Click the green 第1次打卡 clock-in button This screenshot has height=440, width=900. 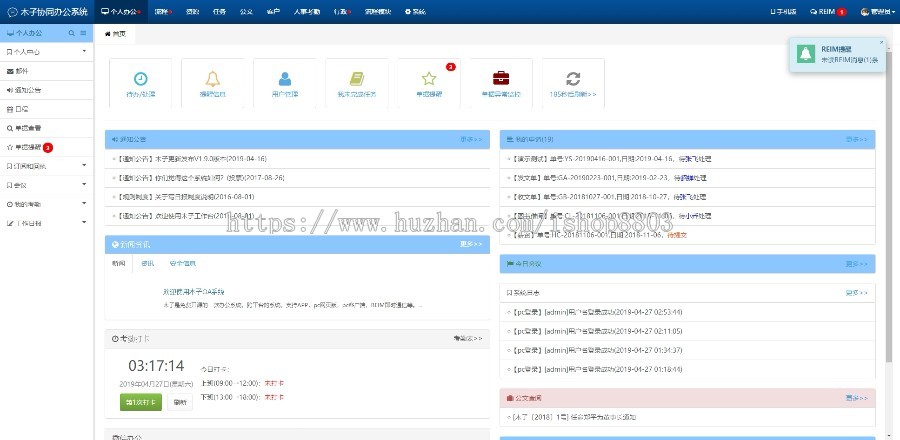click(x=141, y=402)
